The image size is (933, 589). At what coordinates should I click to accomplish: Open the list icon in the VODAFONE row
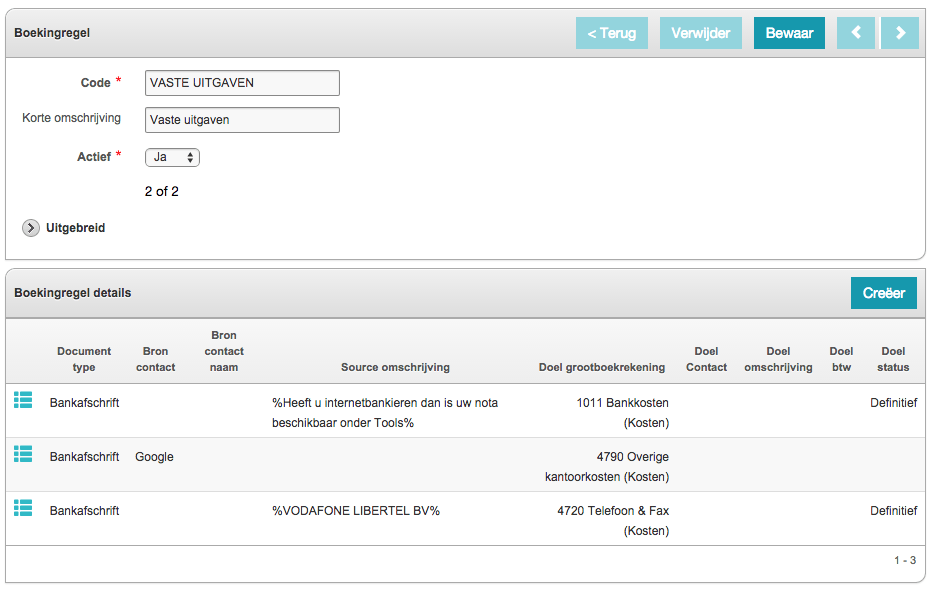23,508
